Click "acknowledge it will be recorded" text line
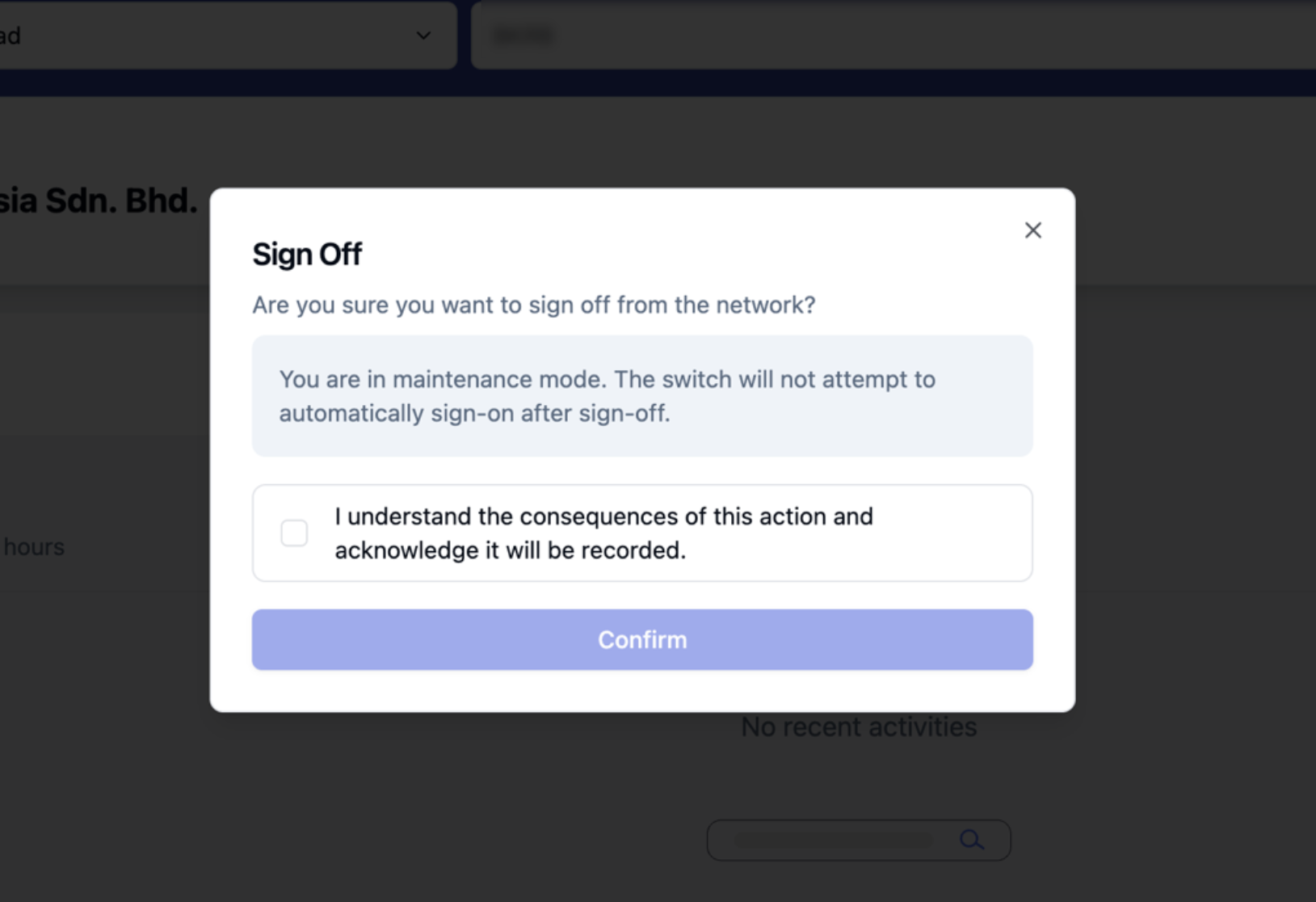This screenshot has height=902, width=1316. click(x=510, y=550)
